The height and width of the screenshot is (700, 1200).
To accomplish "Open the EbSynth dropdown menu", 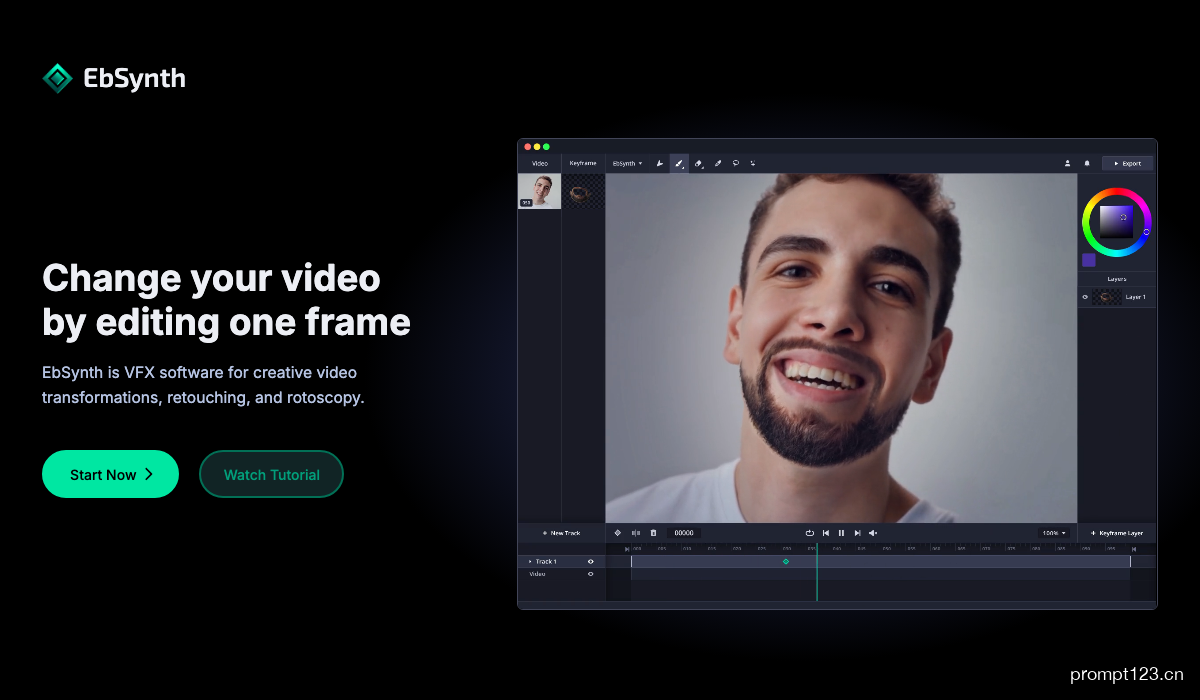I will point(628,163).
